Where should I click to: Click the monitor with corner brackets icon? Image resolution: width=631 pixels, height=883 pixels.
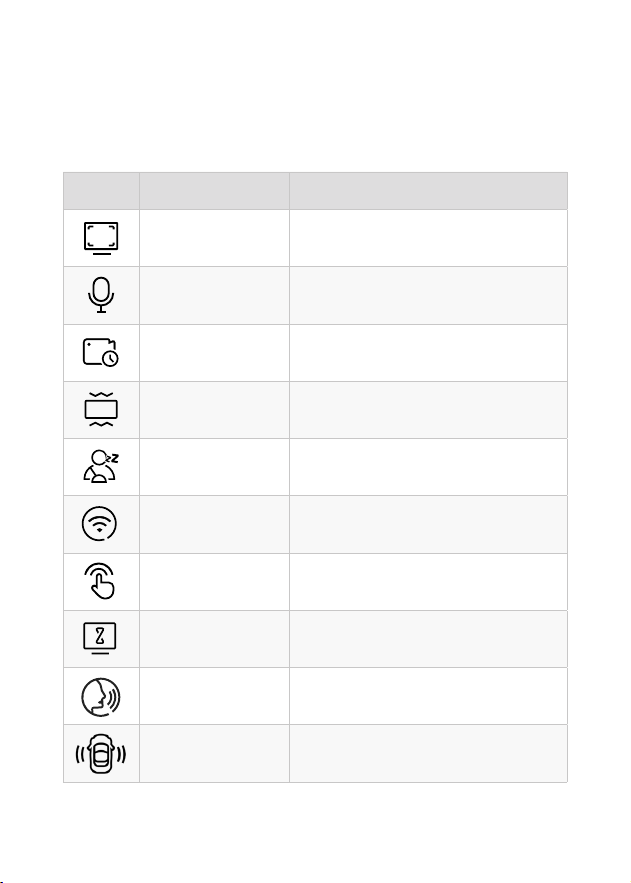pyautogui.click(x=101, y=238)
